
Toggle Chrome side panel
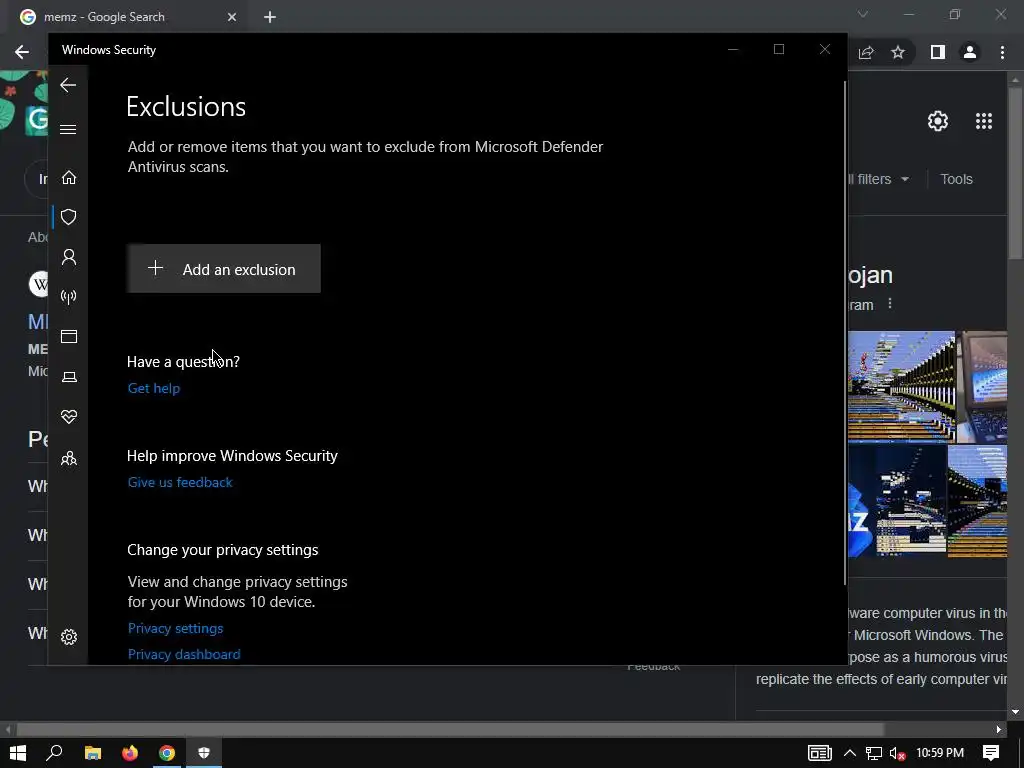pos(937,52)
